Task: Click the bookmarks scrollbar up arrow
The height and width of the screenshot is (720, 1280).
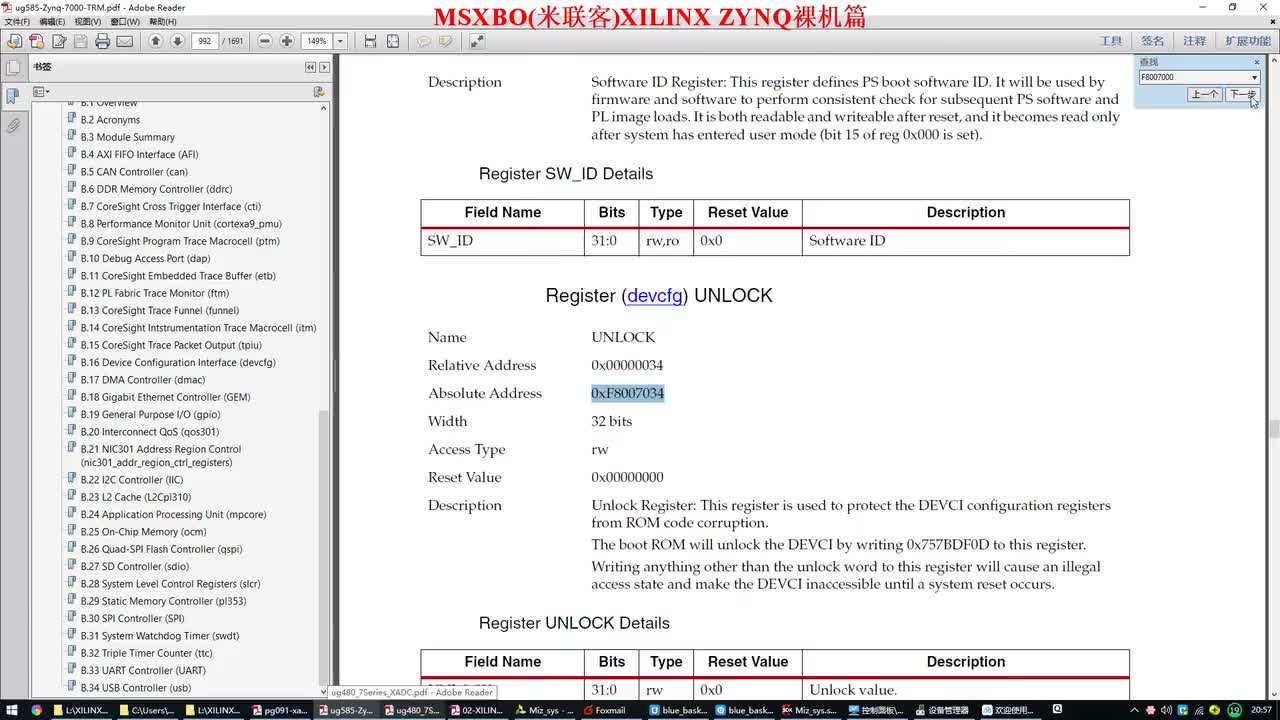Action: (324, 107)
